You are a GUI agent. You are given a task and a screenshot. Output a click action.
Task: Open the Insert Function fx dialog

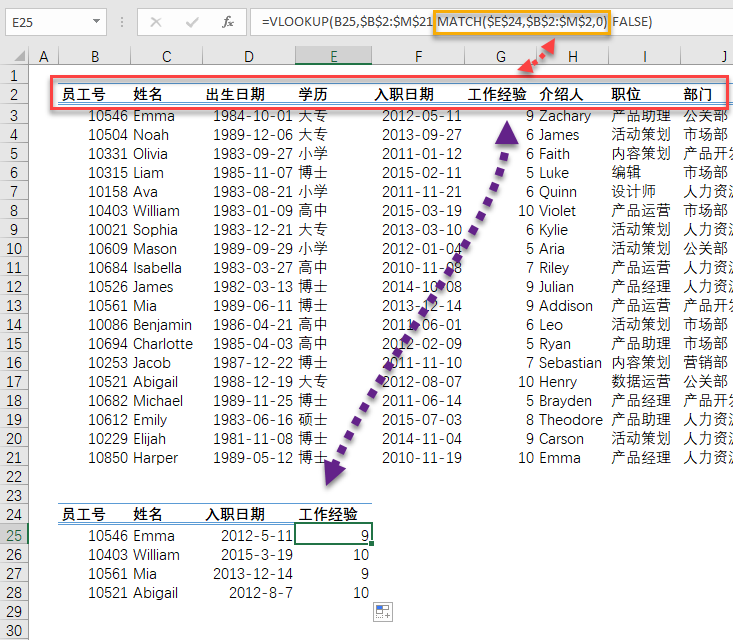tap(228, 21)
